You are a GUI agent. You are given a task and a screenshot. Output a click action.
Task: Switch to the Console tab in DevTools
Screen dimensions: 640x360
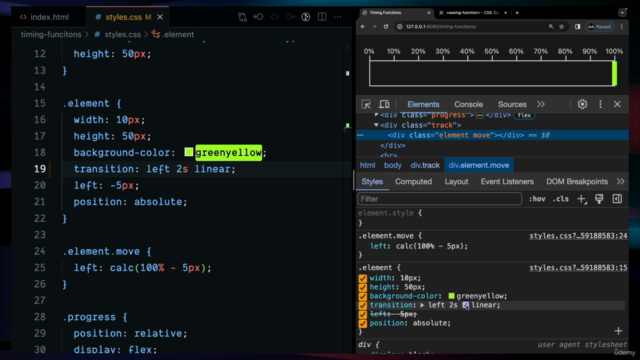pyautogui.click(x=469, y=104)
